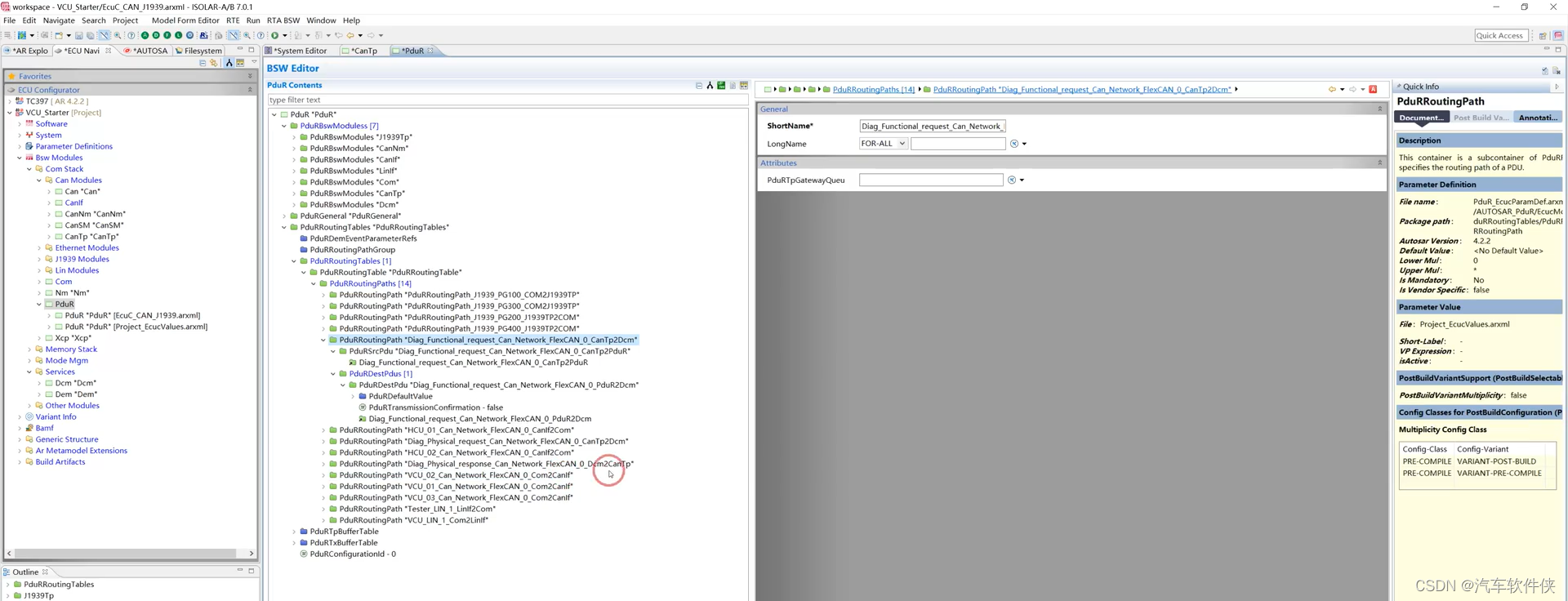Screen dimensions: 1568x601
Task: Expand the Memory Stack folder
Action: click(29, 349)
